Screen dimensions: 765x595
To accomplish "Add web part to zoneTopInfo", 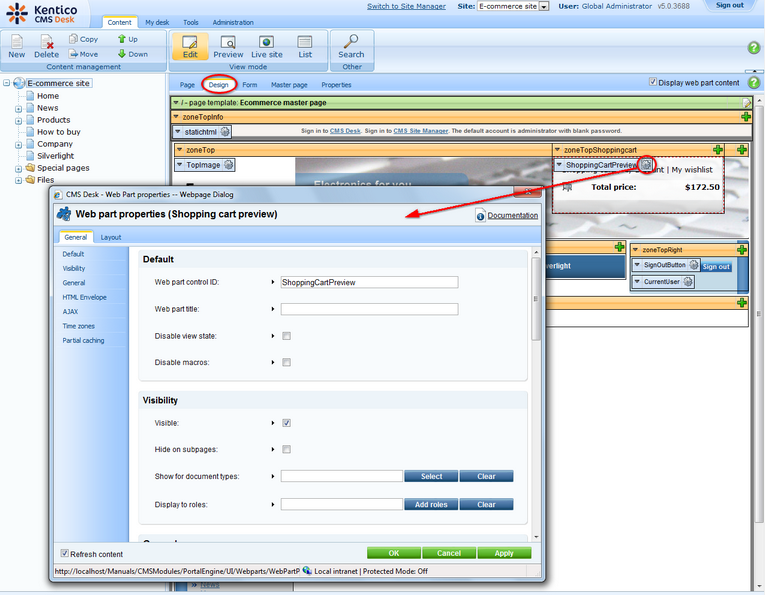I will point(745,117).
